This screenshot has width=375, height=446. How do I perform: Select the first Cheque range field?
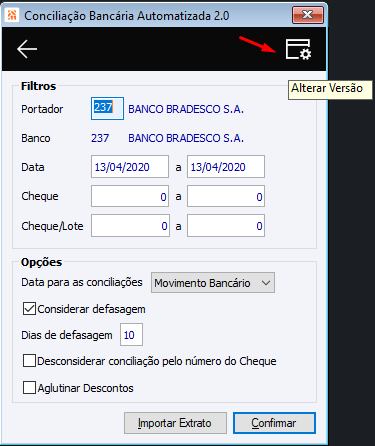130,196
